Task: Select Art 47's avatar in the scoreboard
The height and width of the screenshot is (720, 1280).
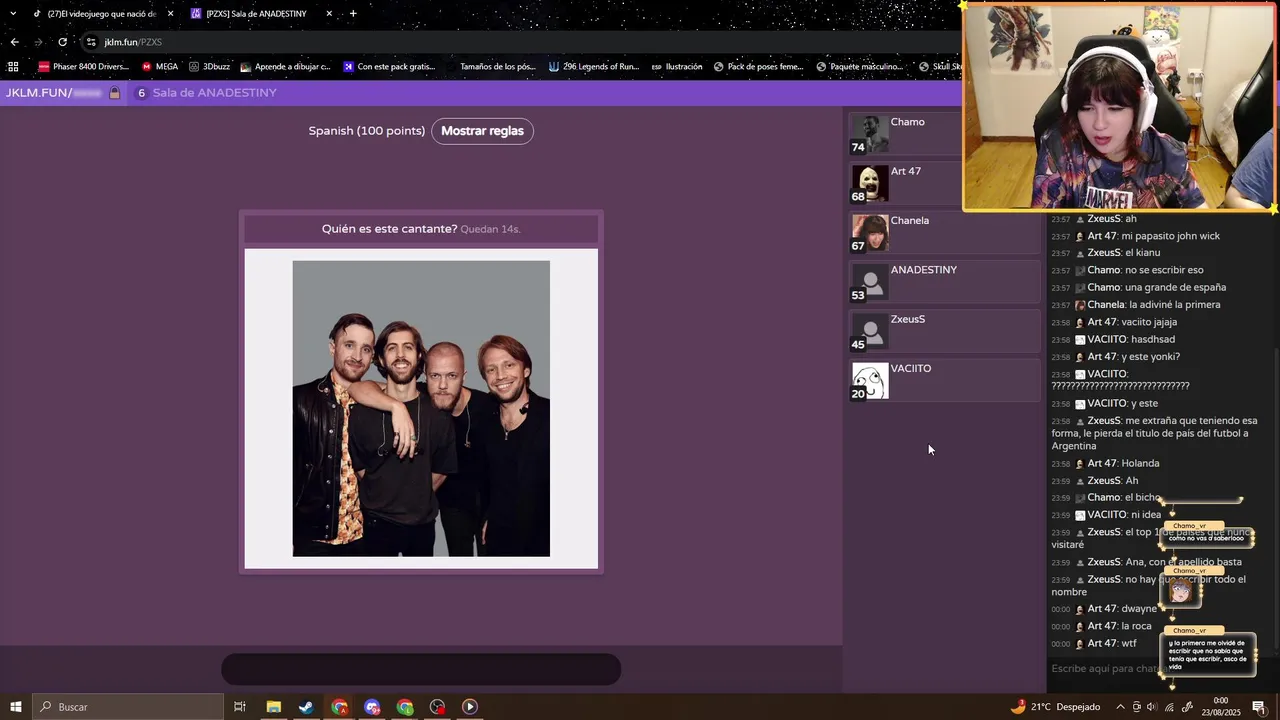Action: [870, 183]
